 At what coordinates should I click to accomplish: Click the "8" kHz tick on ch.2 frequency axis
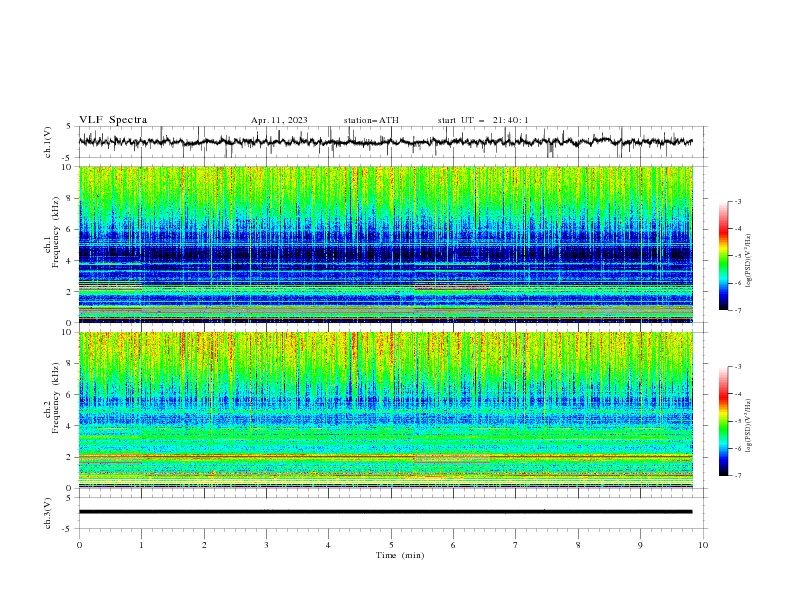pyautogui.click(x=71, y=364)
